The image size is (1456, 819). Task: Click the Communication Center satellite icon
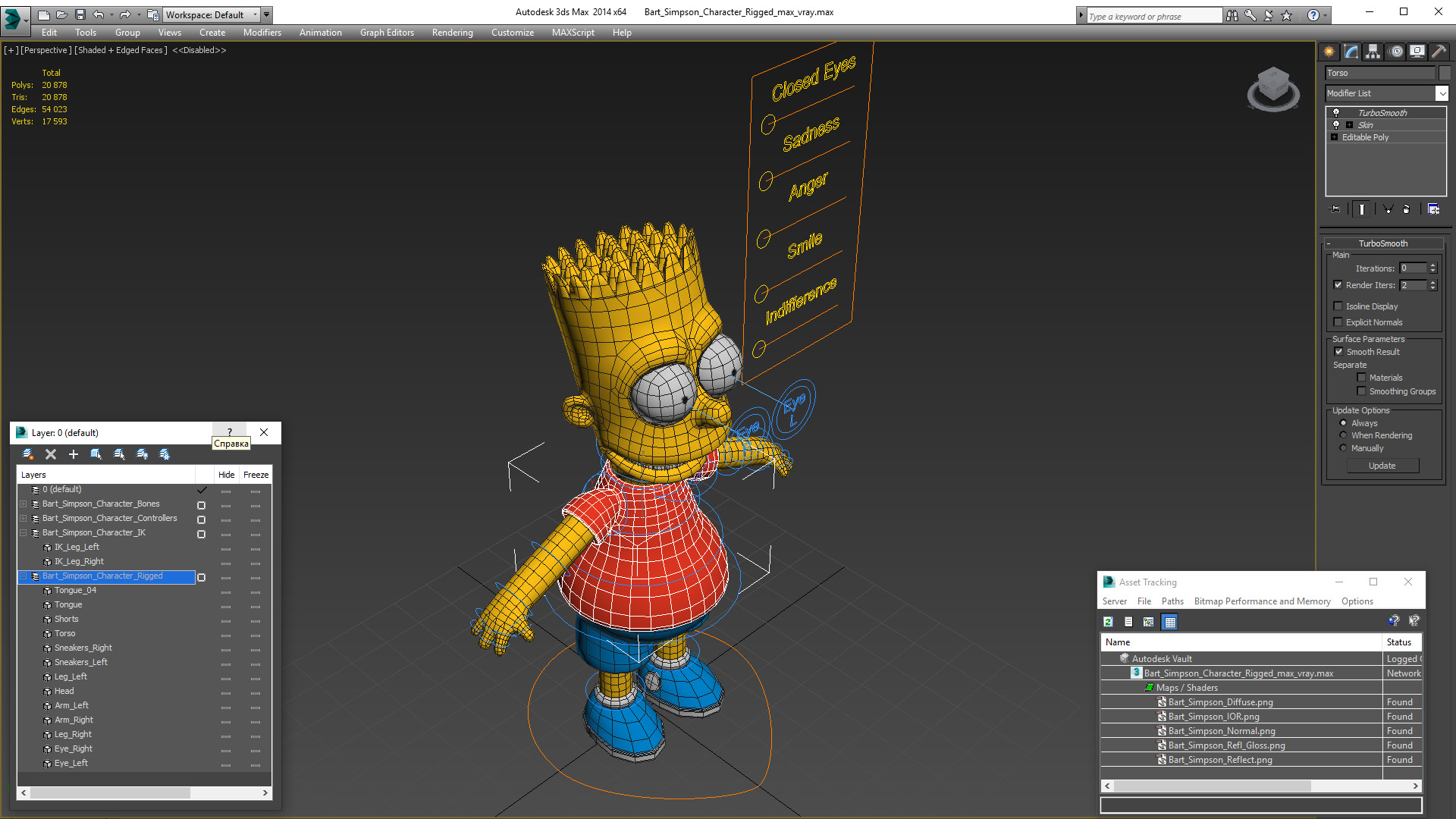pyautogui.click(x=1269, y=15)
